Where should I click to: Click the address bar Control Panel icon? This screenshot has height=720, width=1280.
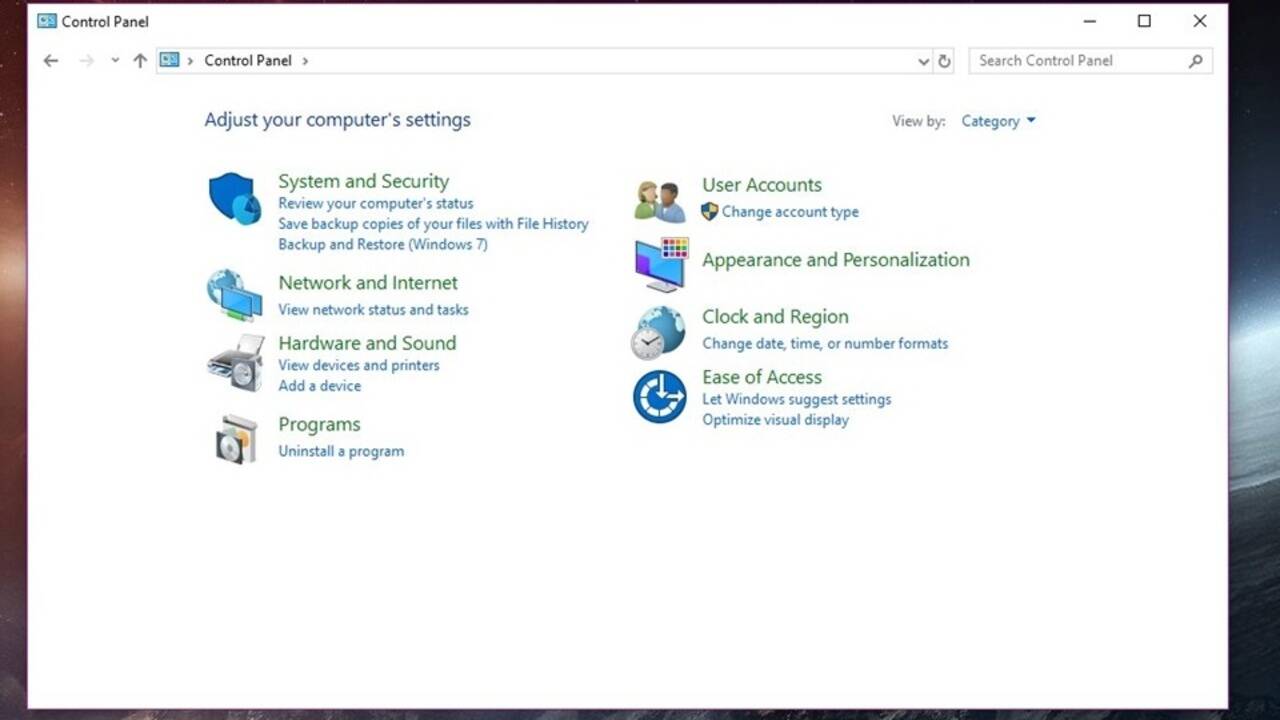click(x=169, y=60)
